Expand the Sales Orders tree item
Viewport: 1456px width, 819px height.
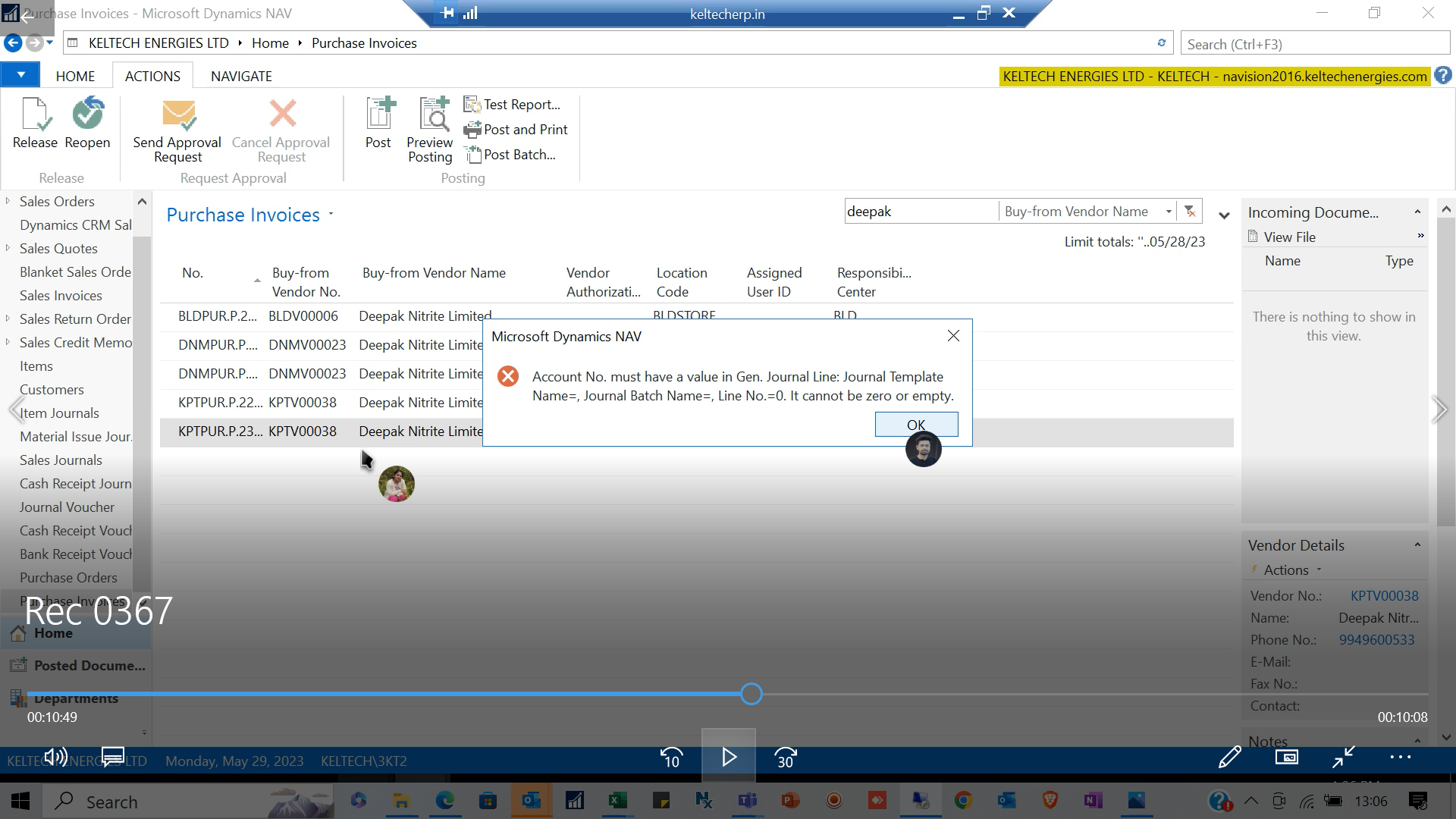(7, 201)
